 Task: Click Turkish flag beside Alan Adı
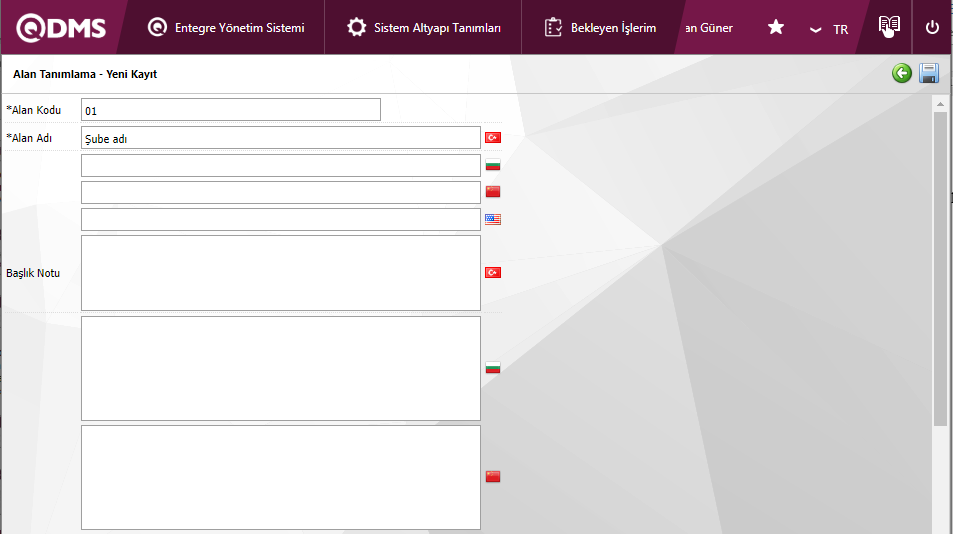(x=493, y=138)
